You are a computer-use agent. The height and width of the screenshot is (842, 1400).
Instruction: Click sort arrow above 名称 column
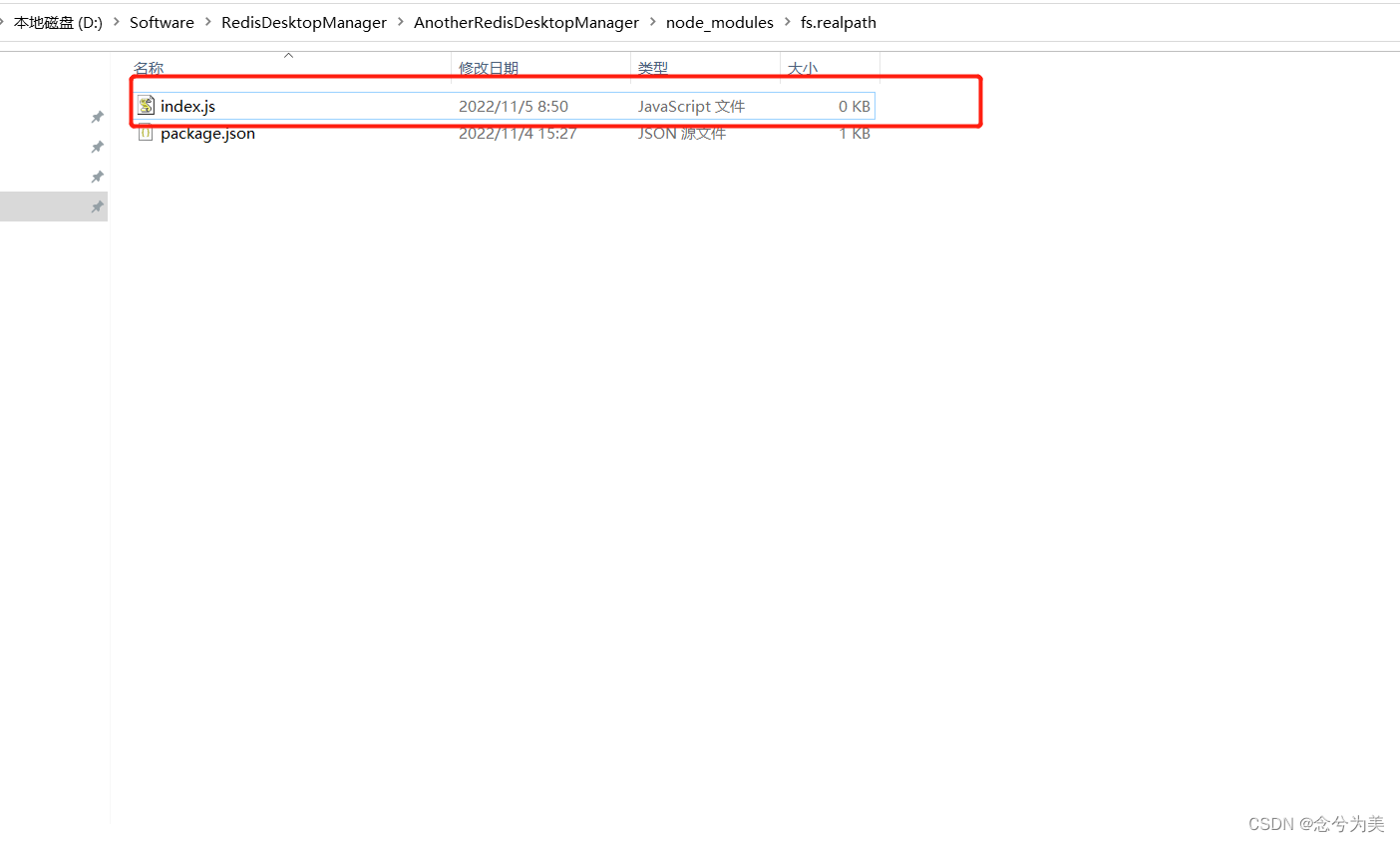point(289,55)
